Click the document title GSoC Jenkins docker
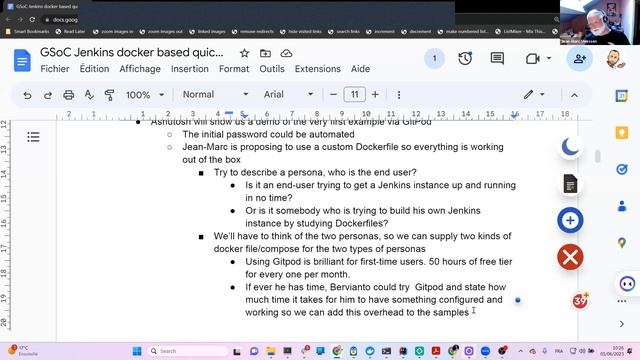The height and width of the screenshot is (360, 640). point(132,53)
